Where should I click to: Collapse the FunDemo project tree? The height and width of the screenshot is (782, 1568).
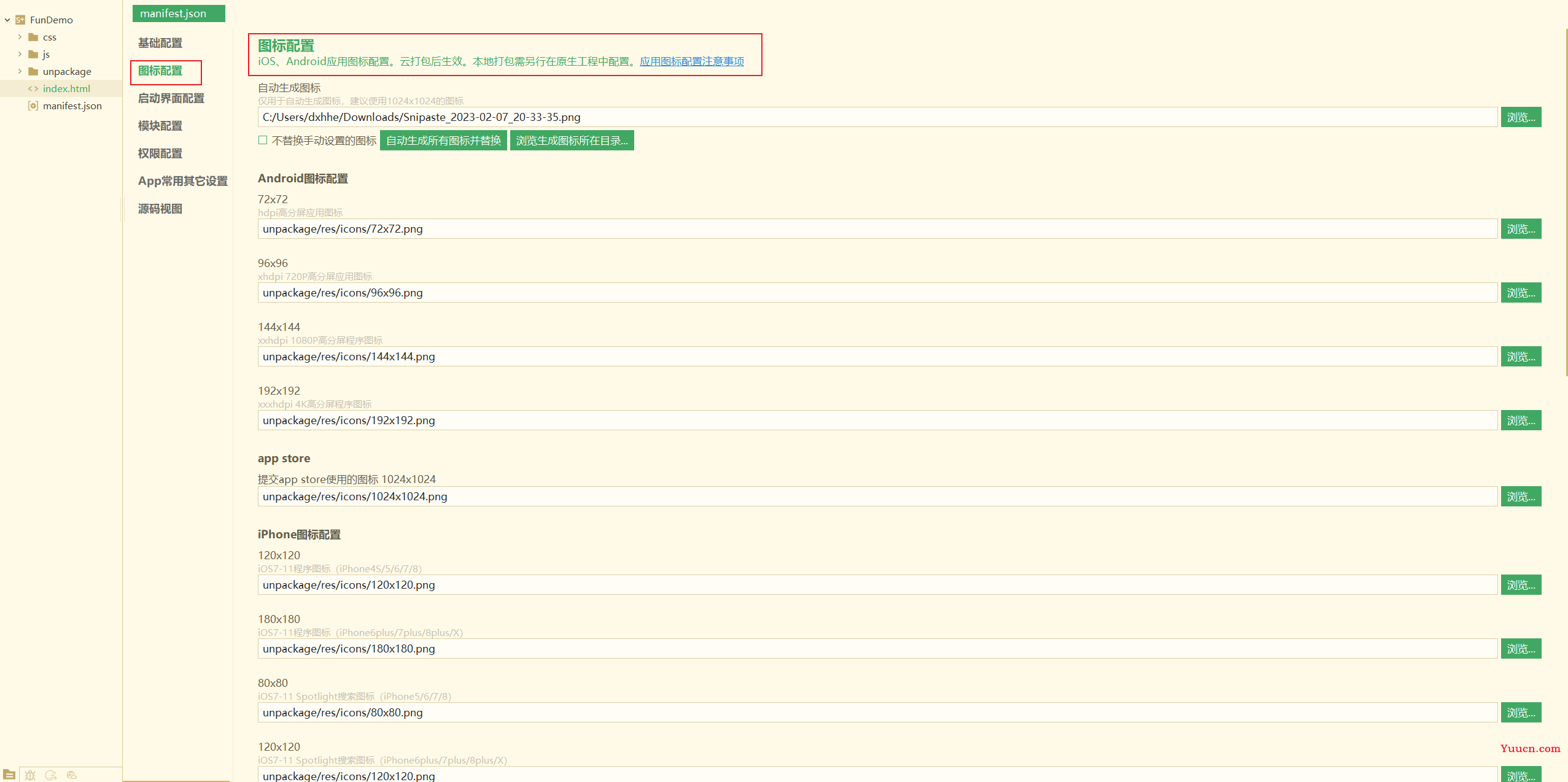[7, 20]
